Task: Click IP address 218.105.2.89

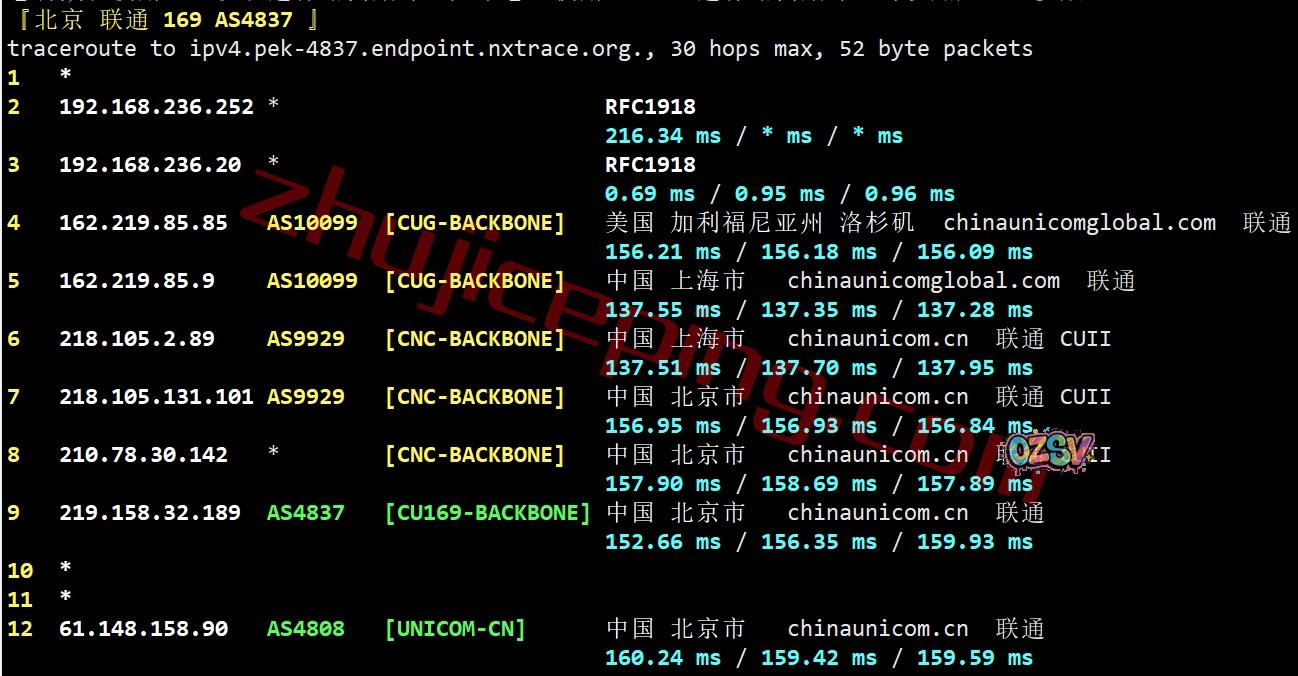Action: 137,338
